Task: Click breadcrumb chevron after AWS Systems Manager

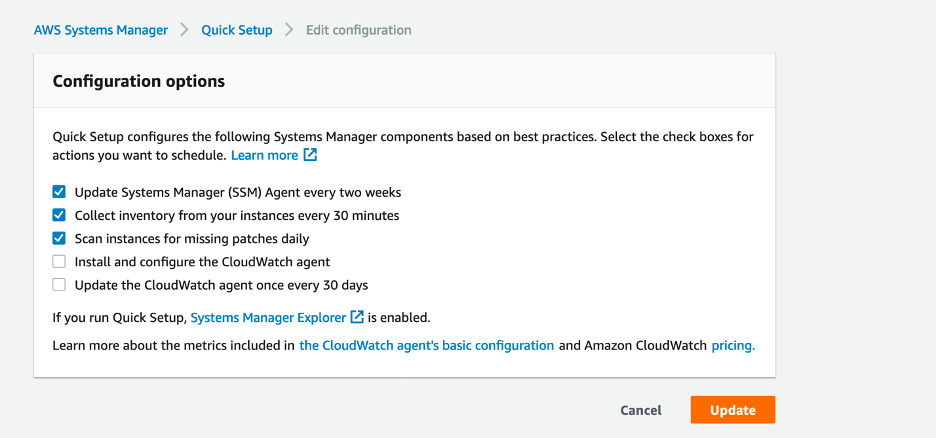Action: 184,30
